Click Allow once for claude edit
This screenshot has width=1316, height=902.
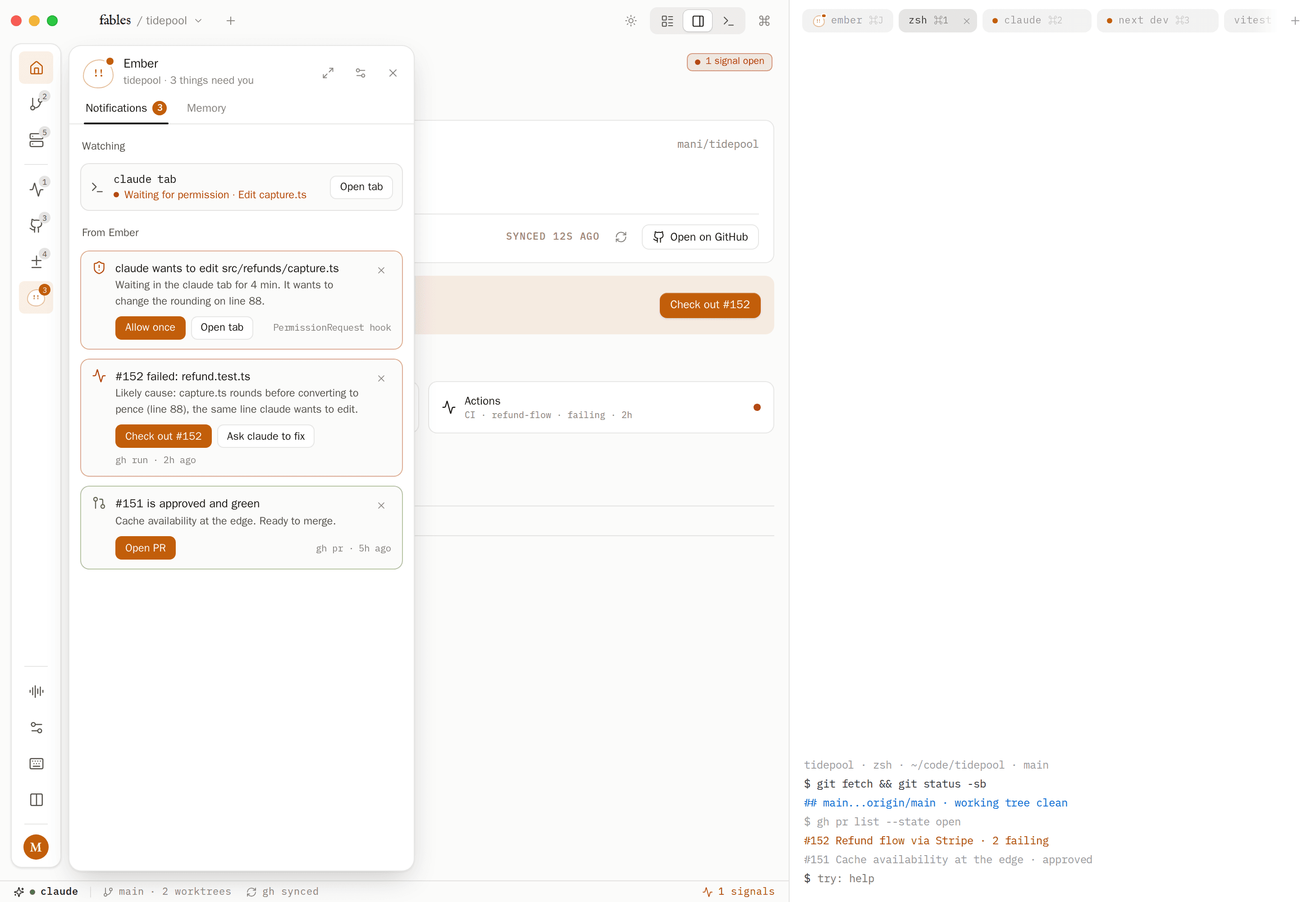[x=150, y=327]
